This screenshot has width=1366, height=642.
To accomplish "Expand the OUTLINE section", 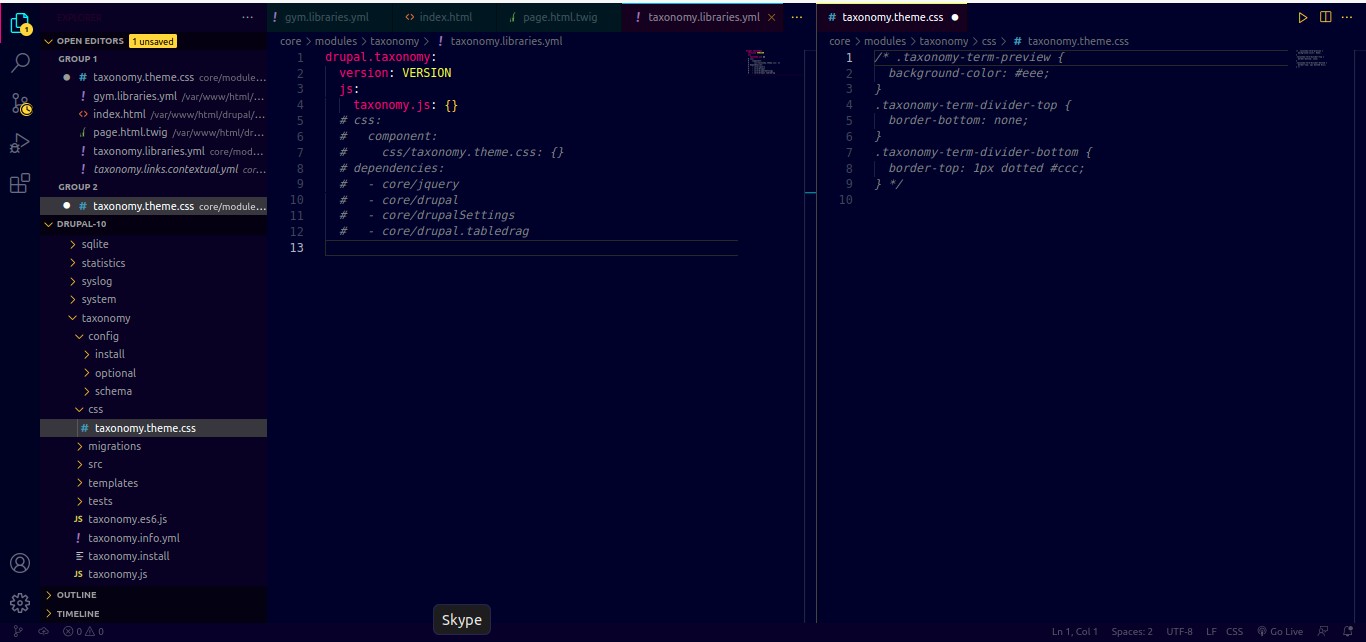I will (x=77, y=594).
